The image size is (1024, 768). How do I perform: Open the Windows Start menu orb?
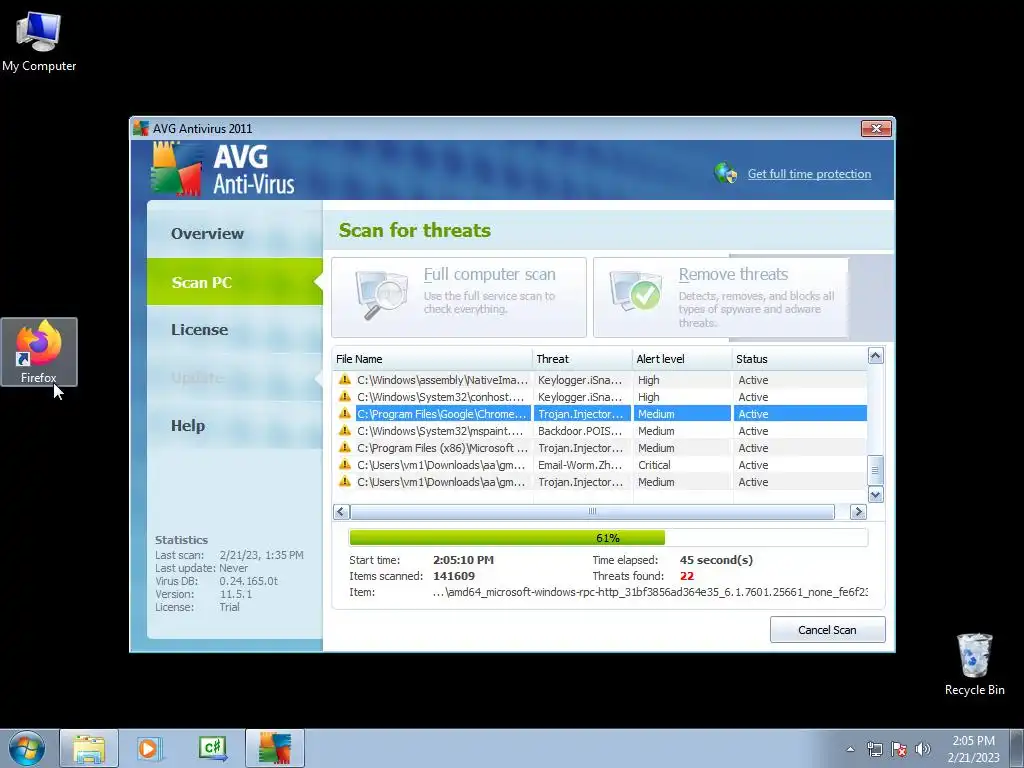click(x=26, y=748)
